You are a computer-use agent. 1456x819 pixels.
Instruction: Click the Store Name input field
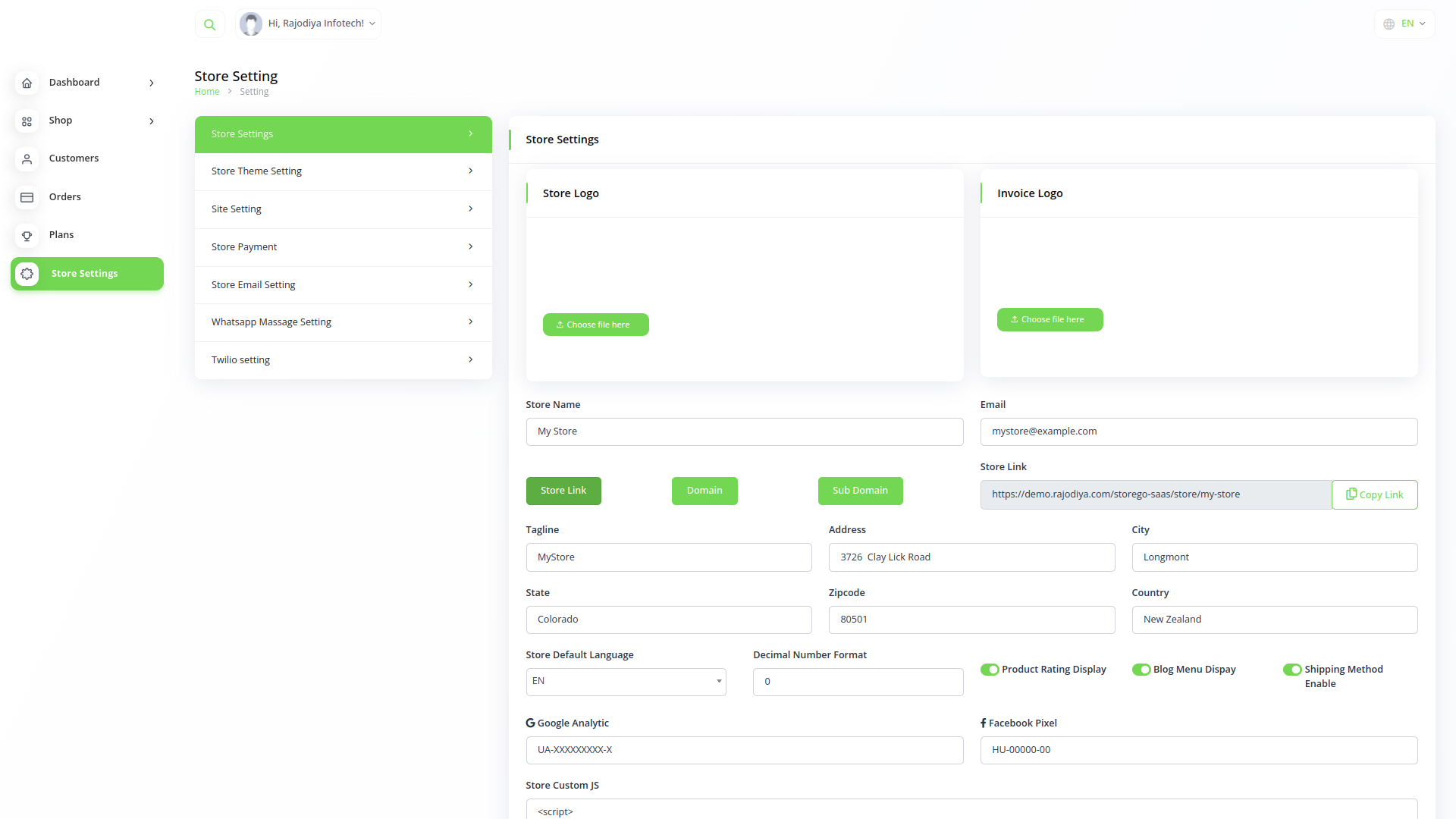point(744,431)
